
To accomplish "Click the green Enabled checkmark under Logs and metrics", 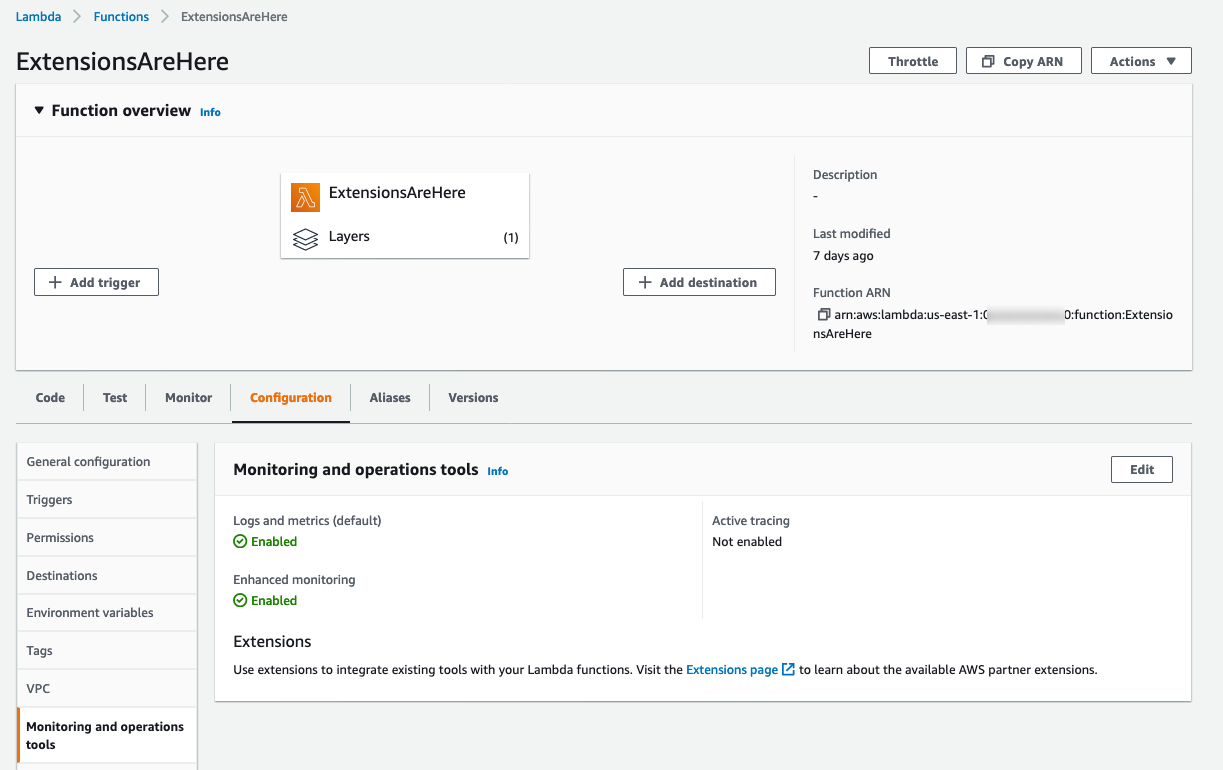I will pyautogui.click(x=240, y=541).
